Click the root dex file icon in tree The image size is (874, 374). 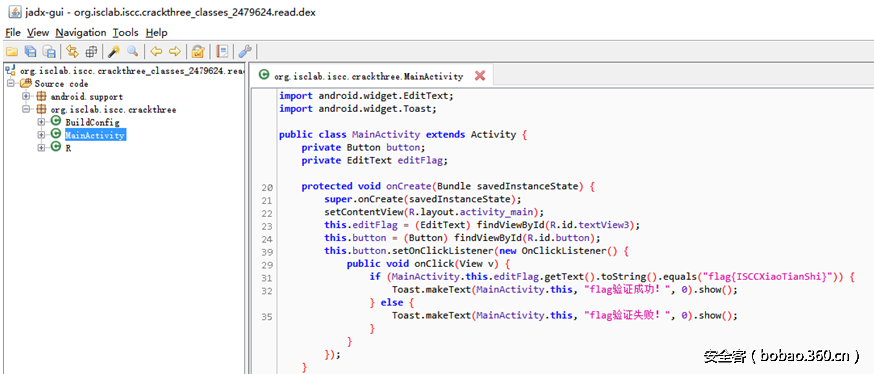(x=11, y=70)
